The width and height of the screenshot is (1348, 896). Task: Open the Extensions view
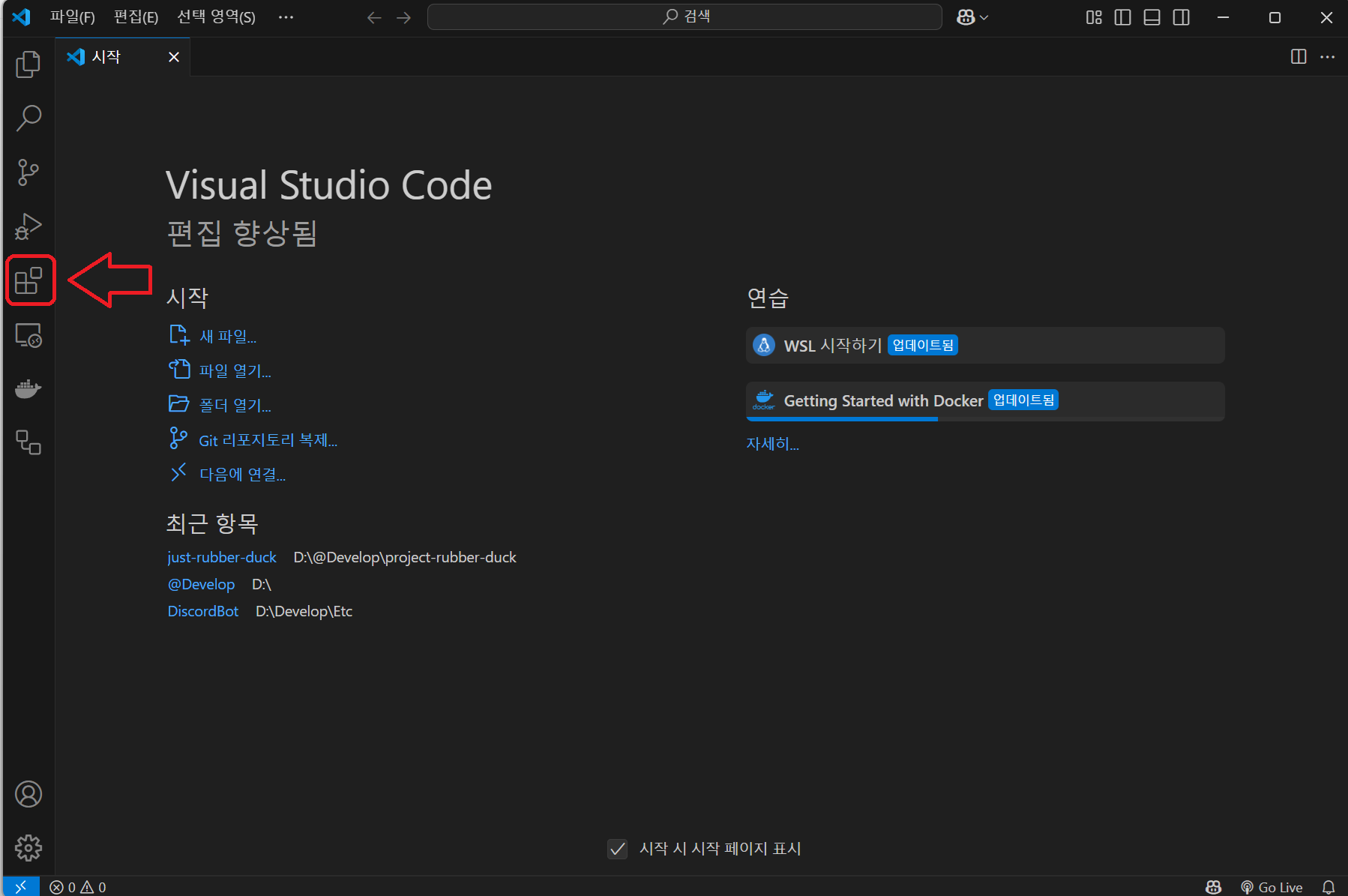coord(28,280)
